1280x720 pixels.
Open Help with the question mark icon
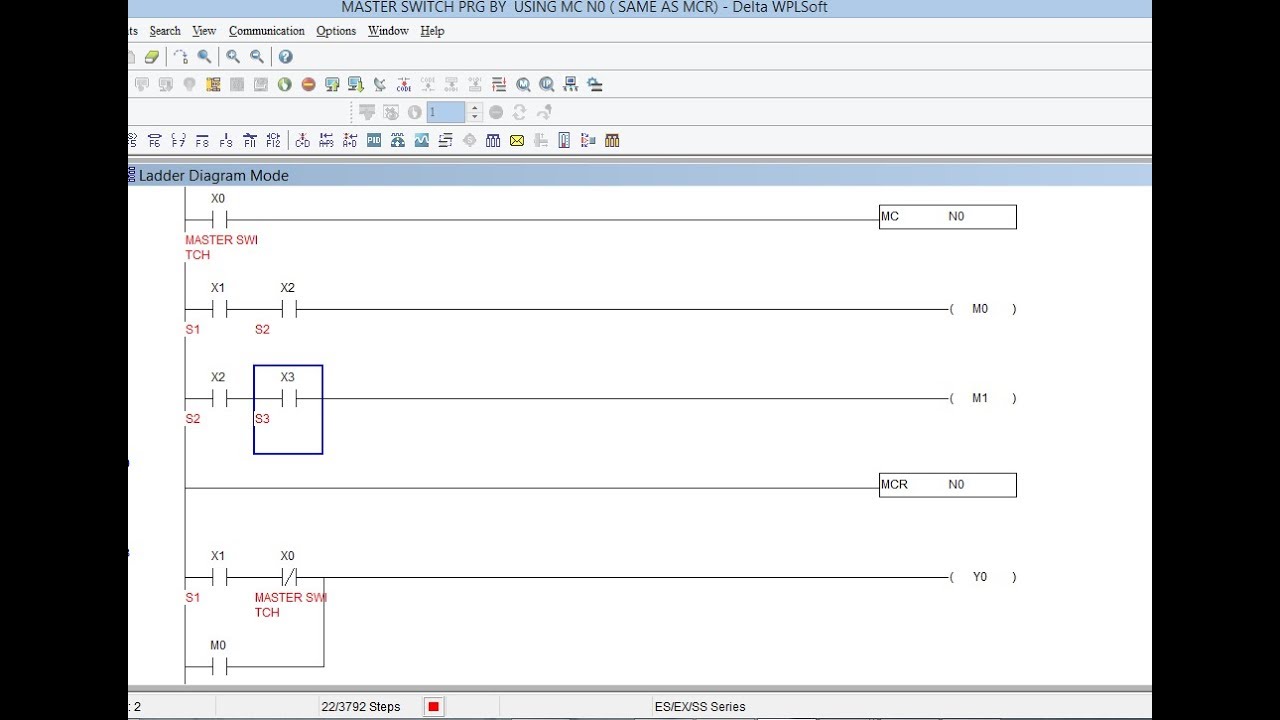coord(285,57)
